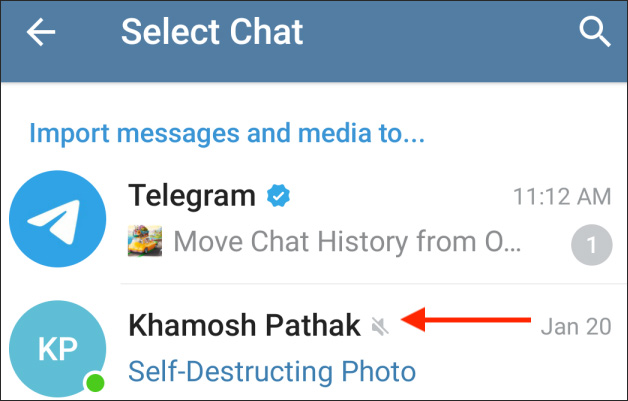Click the blue verified badge beside Telegram
Screen dimensions: 628x401
pyautogui.click(x=278, y=197)
